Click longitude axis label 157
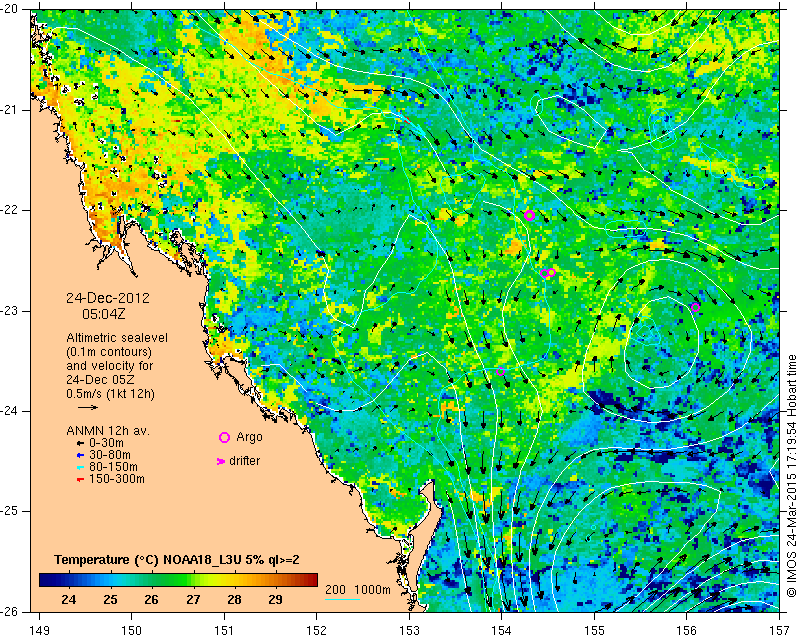800x640 pixels. pyautogui.click(x=780, y=630)
